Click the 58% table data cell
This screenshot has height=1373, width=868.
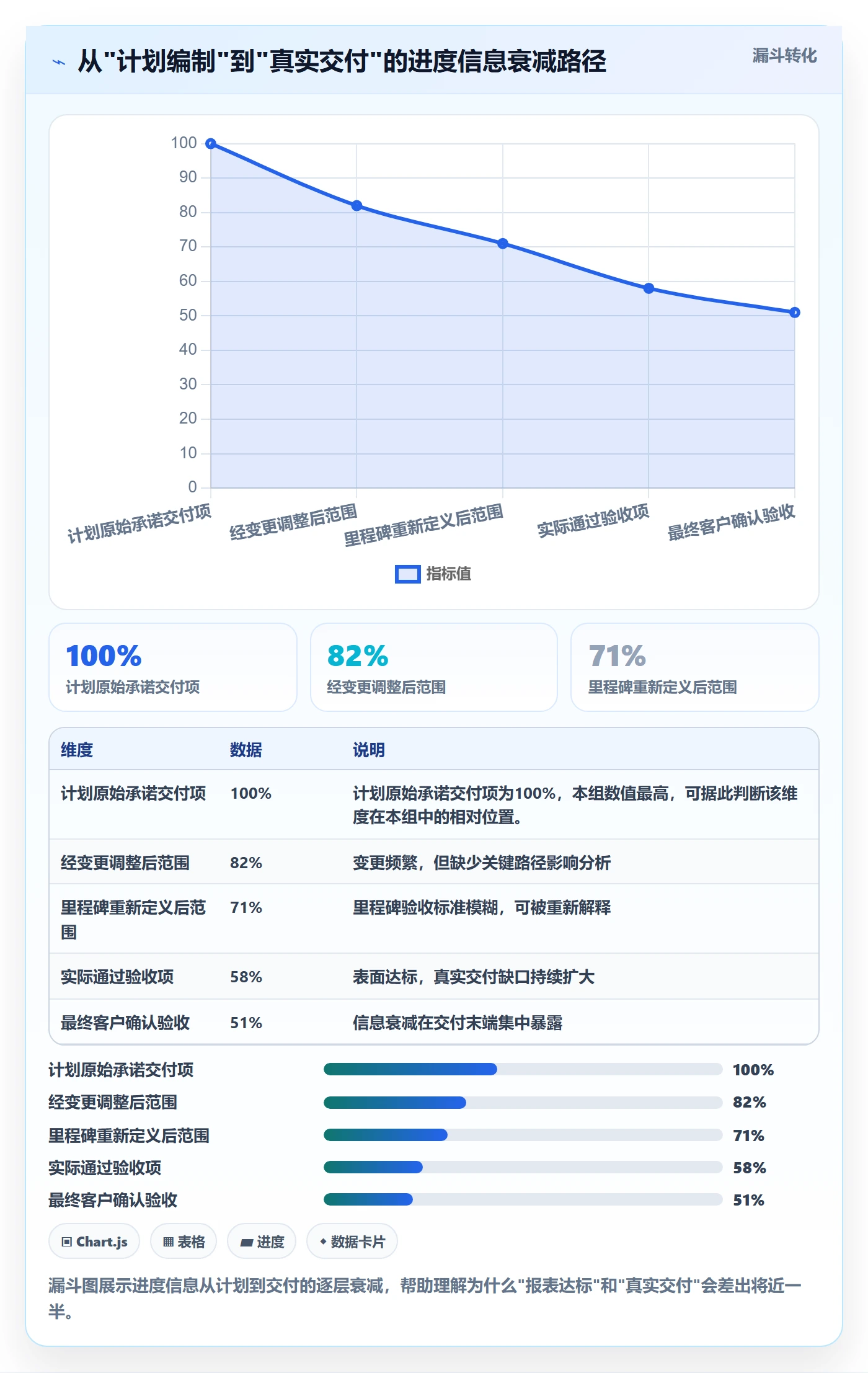246,977
